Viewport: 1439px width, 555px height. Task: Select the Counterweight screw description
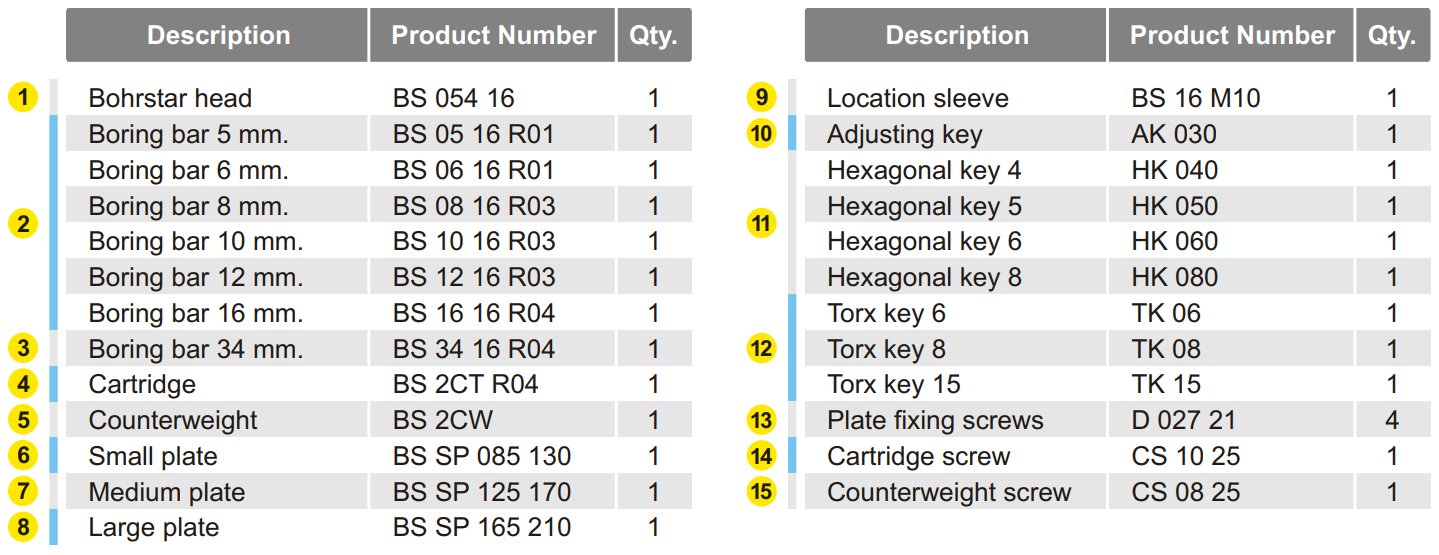tap(949, 492)
